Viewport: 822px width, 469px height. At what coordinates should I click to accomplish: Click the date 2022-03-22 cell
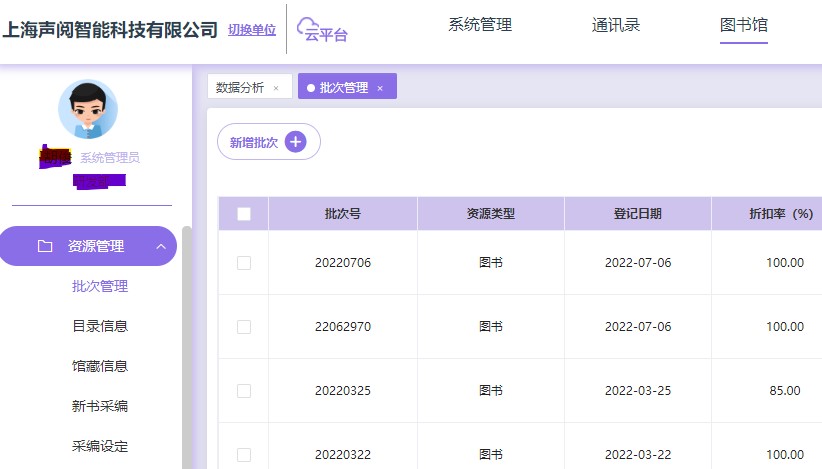click(638, 454)
